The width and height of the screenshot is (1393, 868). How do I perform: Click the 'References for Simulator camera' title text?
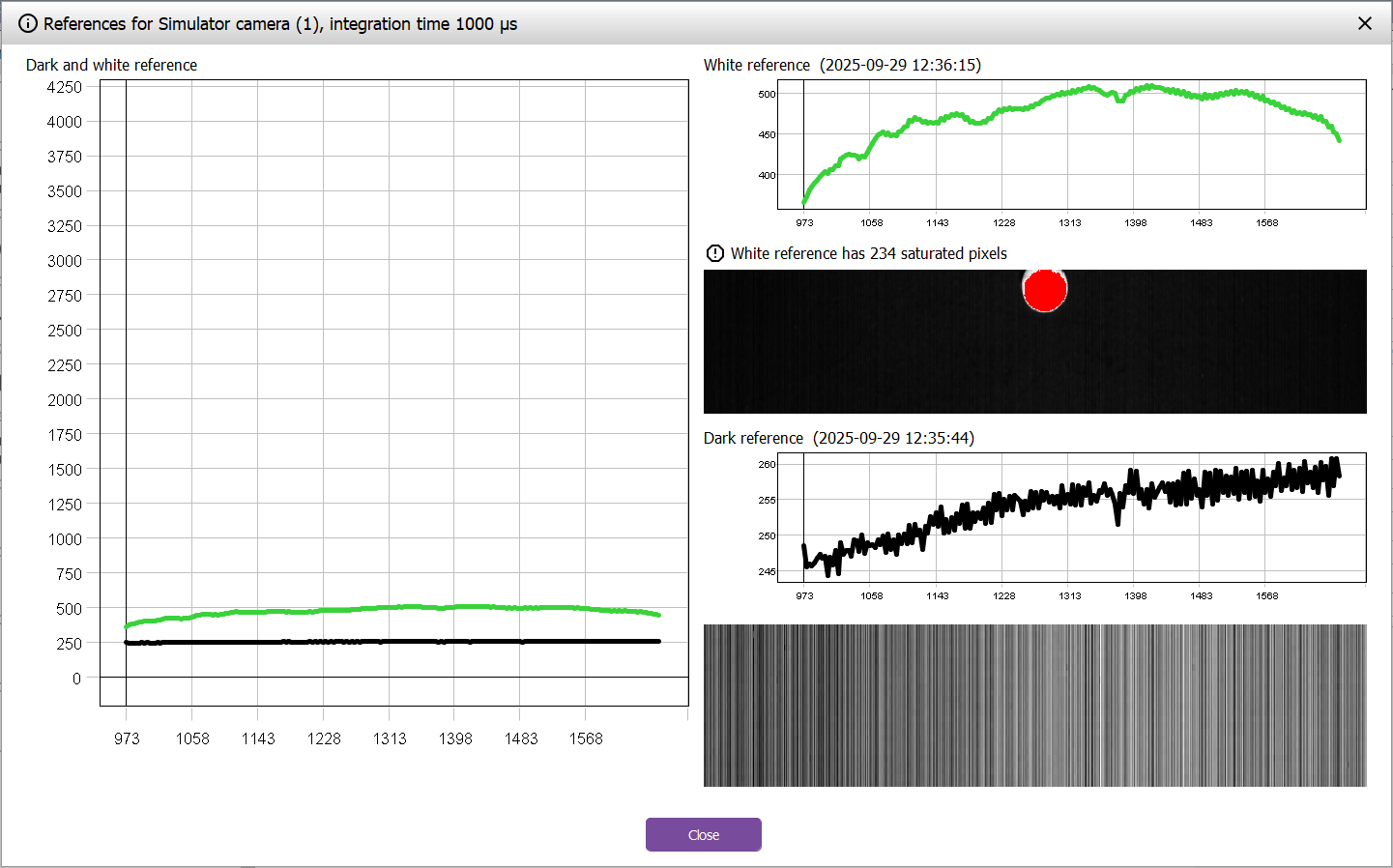pos(280,24)
